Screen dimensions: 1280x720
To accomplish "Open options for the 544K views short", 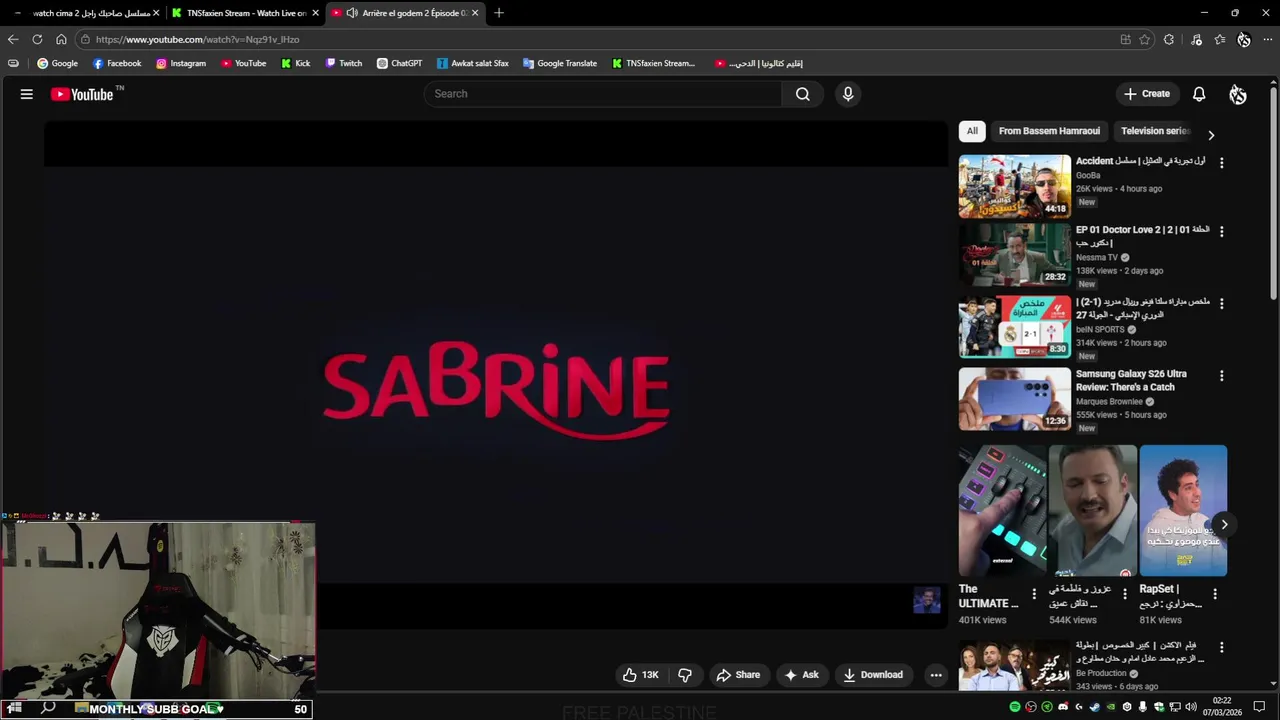I will (1125, 594).
